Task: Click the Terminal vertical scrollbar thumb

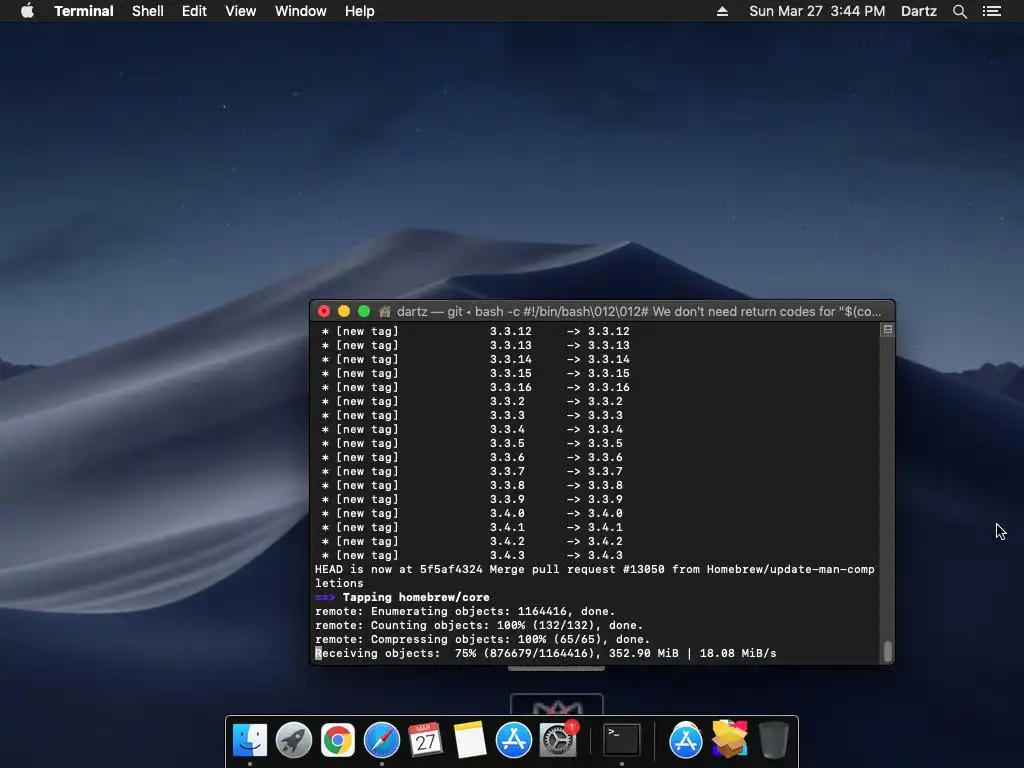Action: coord(888,651)
